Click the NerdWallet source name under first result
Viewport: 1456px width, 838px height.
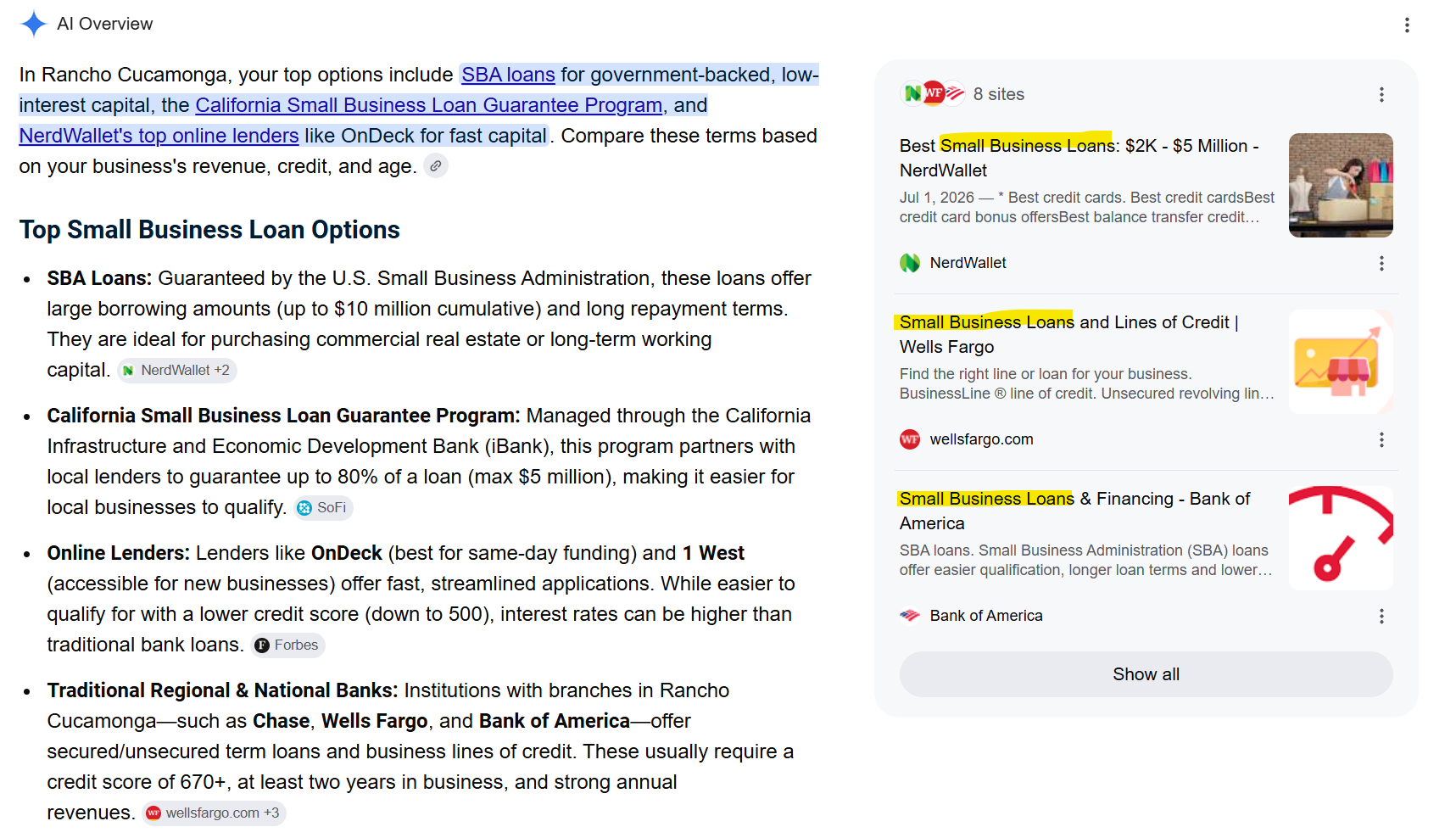[x=968, y=263]
